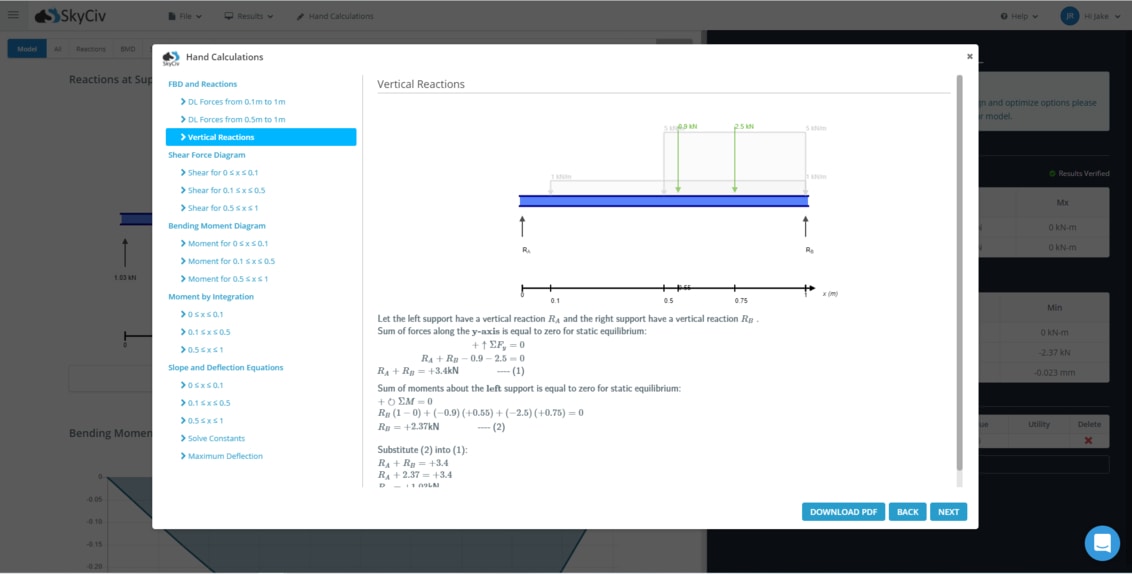Click the BACK button
Viewport: 1132px width, 574px height.
pos(907,512)
